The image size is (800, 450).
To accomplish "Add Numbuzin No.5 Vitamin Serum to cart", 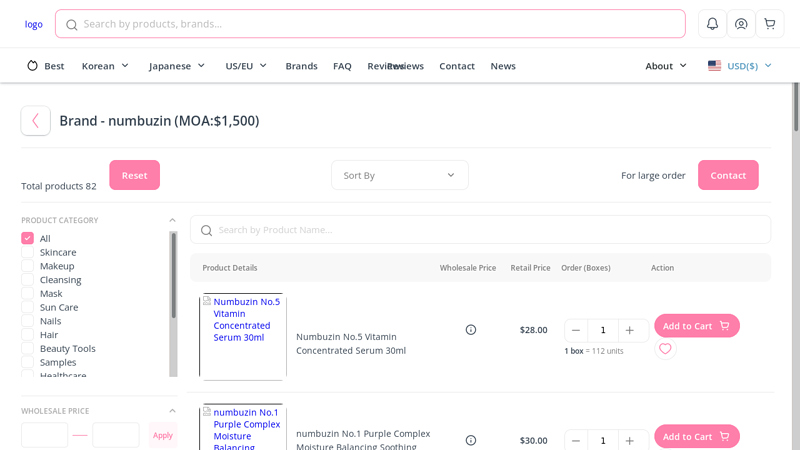I will (697, 326).
